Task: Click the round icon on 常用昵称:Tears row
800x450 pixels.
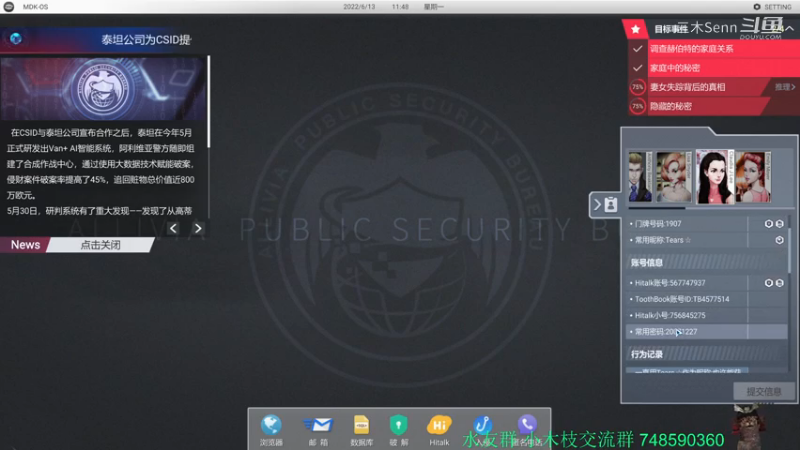Action: (780, 240)
